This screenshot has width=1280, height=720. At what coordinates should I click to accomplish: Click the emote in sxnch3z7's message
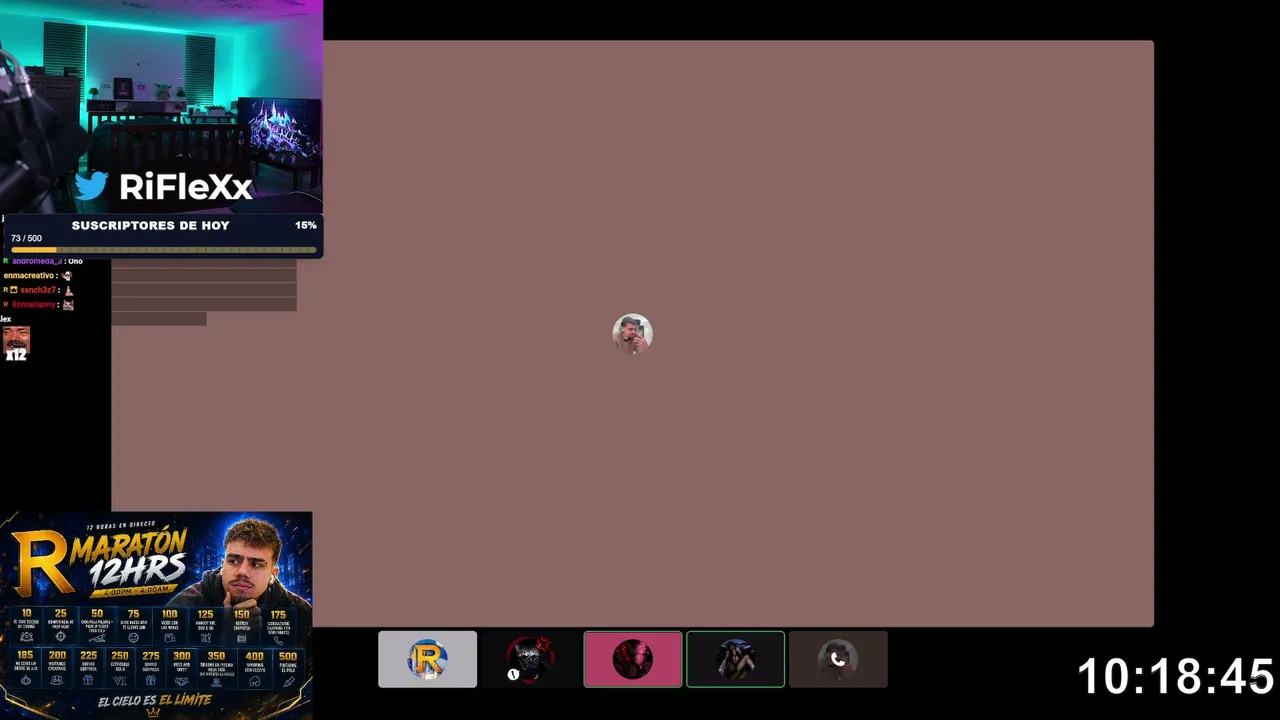tap(69, 291)
